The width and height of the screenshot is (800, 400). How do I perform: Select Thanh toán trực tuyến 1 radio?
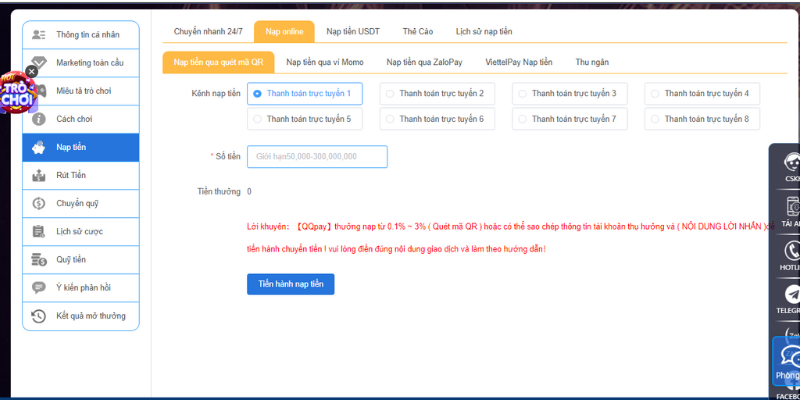[x=258, y=94]
